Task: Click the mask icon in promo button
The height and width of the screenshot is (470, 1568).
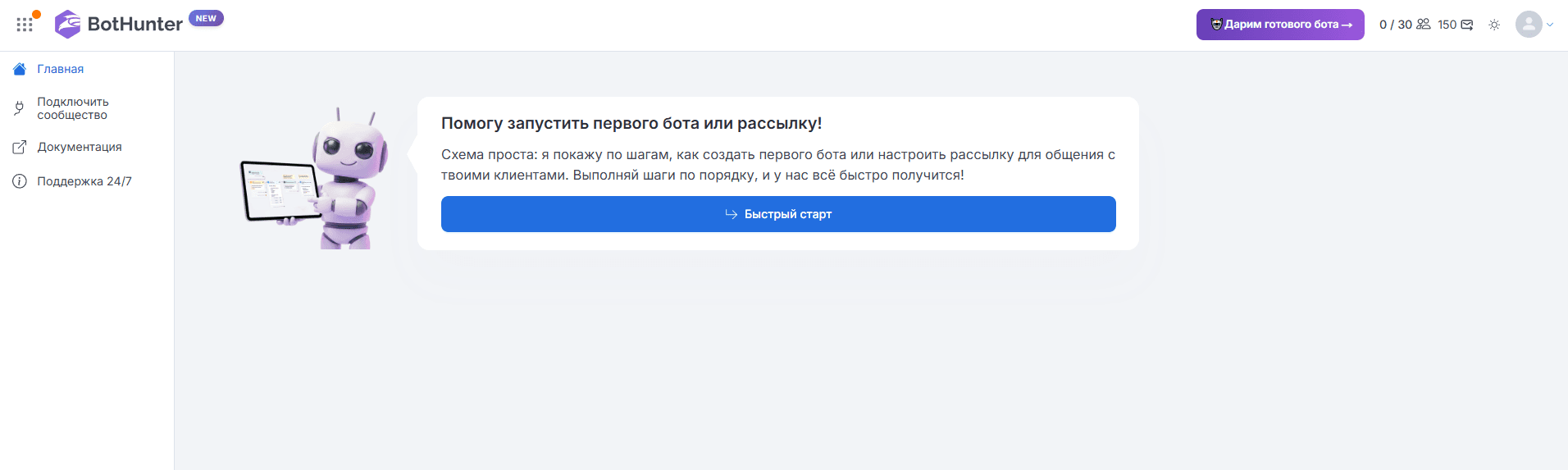Action: click(1216, 25)
